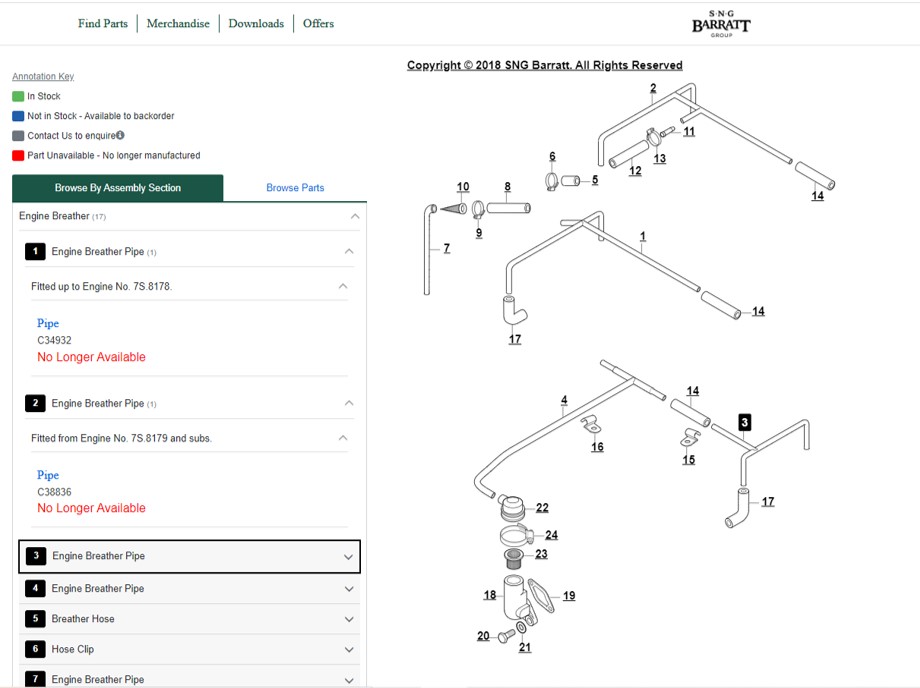Click the number 2 badge in parts list
Image resolution: width=920 pixels, height=688 pixels.
click(x=35, y=403)
